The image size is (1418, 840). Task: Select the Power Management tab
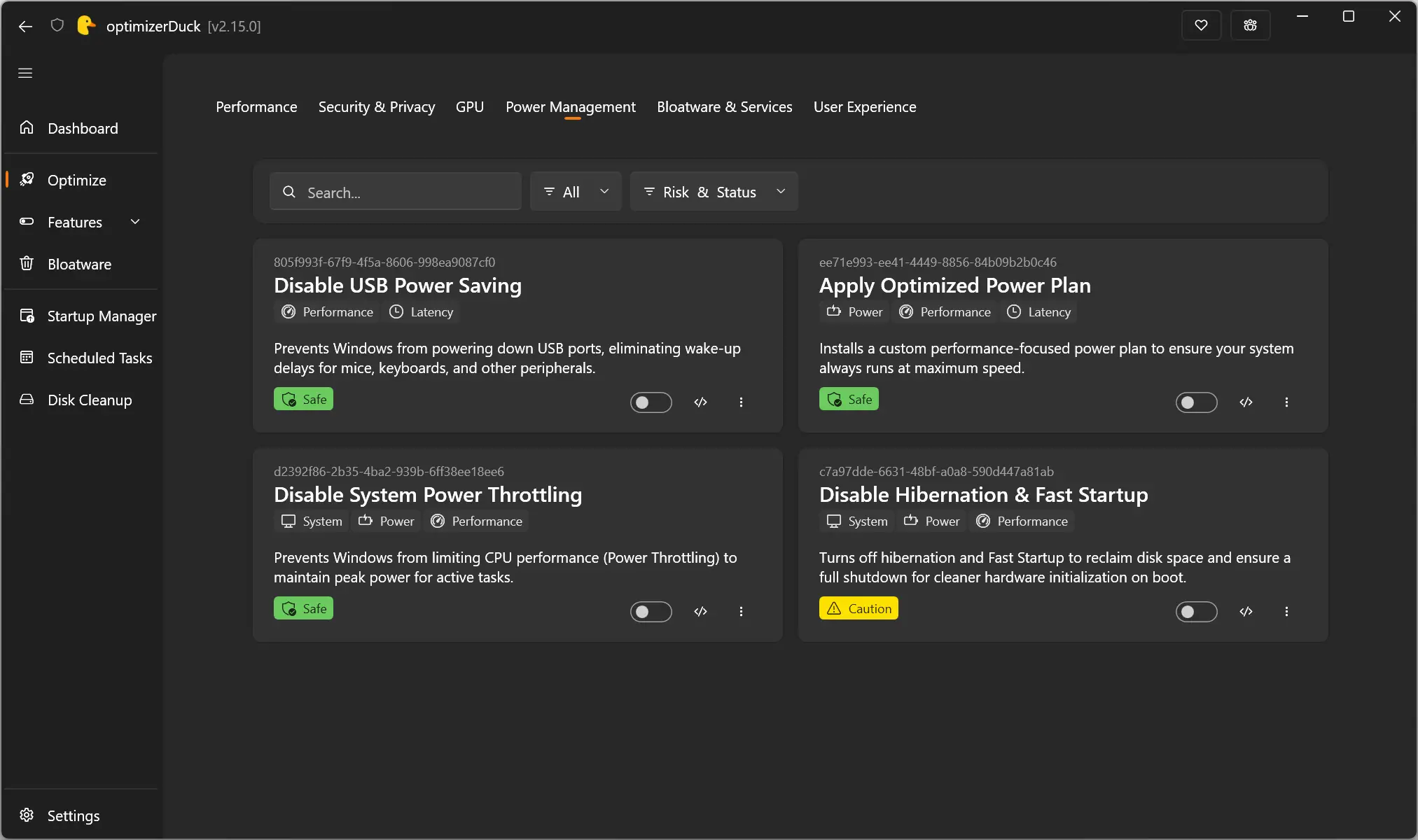(571, 106)
